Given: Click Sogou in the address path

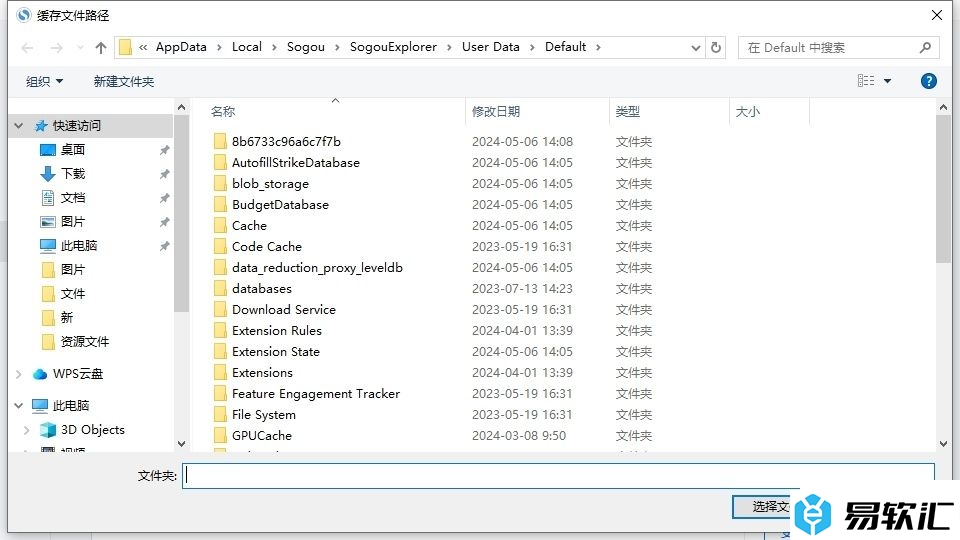Looking at the screenshot, I should click(x=306, y=47).
